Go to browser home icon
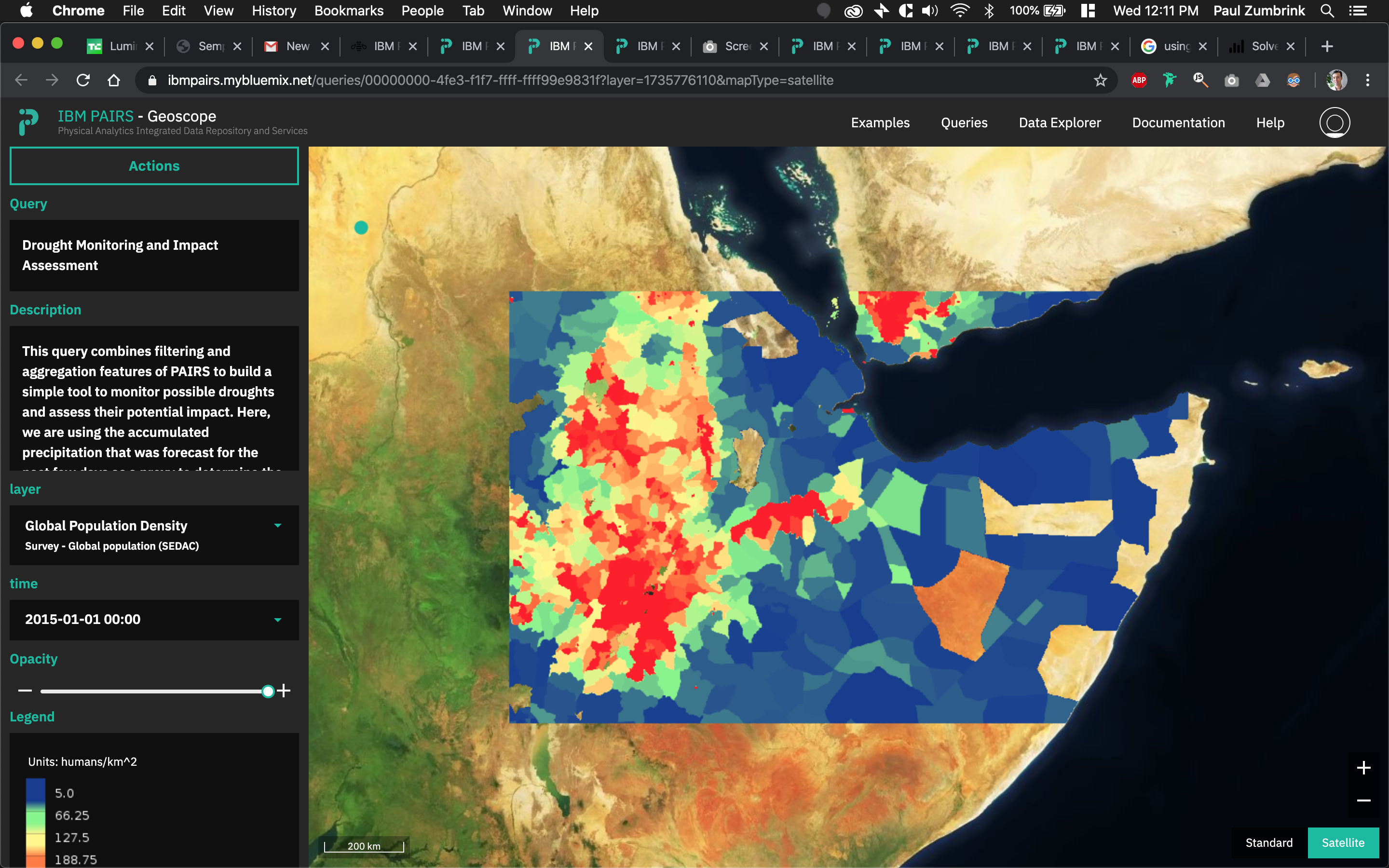 (114, 81)
